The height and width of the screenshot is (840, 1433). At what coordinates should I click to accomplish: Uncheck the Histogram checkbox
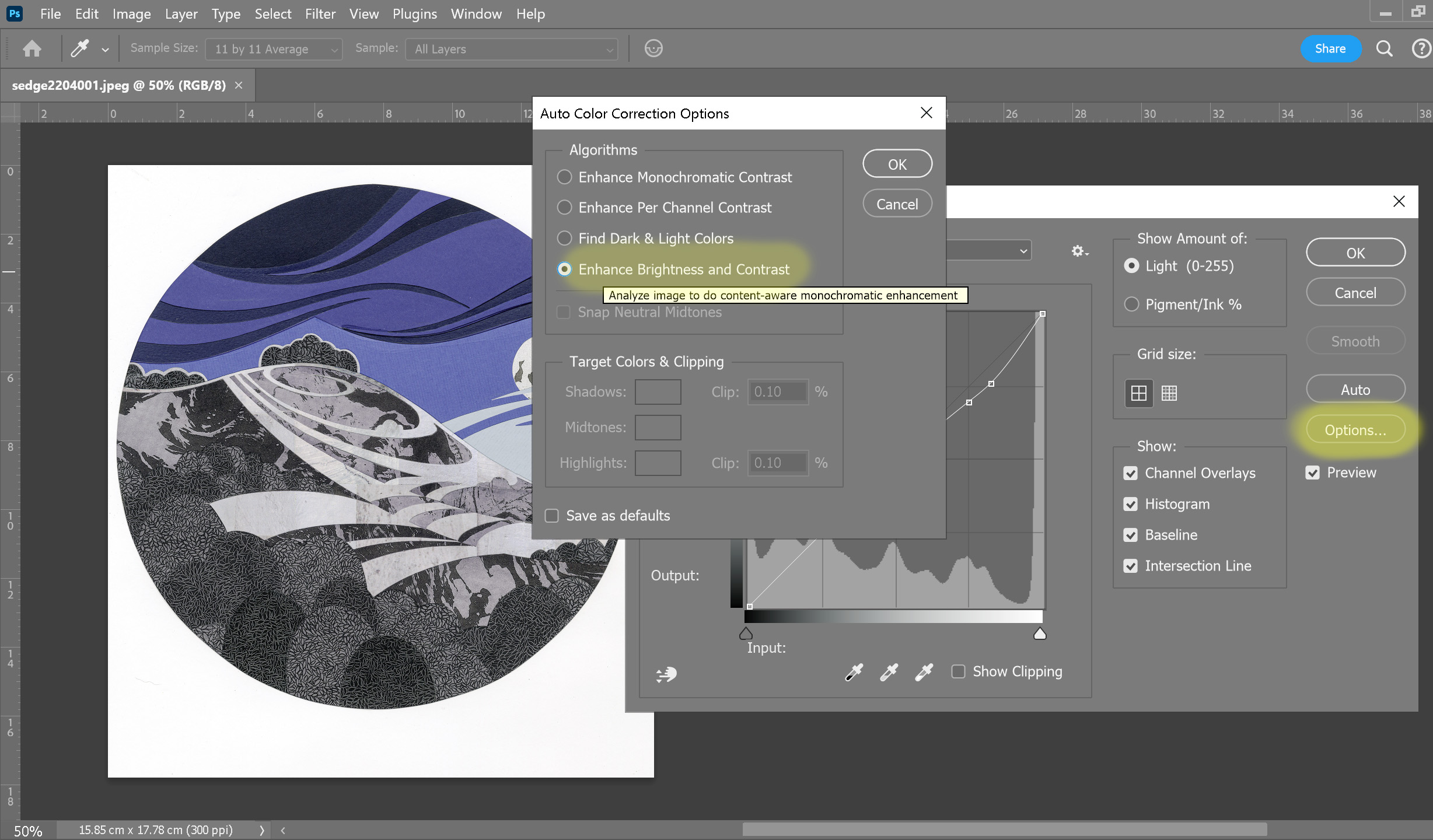point(1131,504)
